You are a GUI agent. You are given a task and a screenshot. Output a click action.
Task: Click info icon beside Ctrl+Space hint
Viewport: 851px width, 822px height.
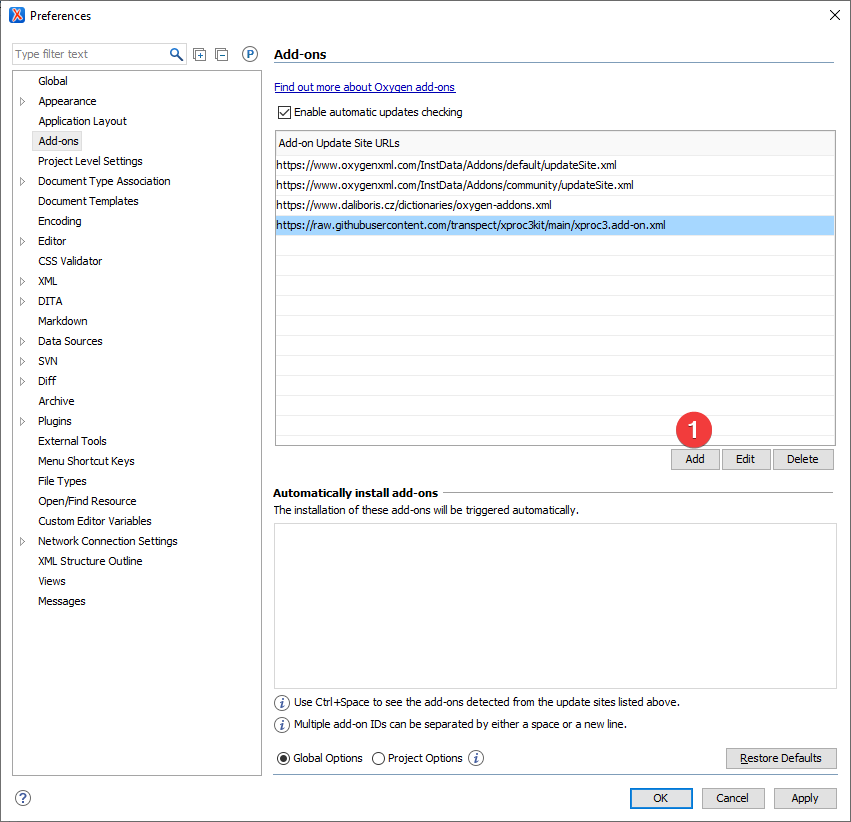pyautogui.click(x=282, y=703)
